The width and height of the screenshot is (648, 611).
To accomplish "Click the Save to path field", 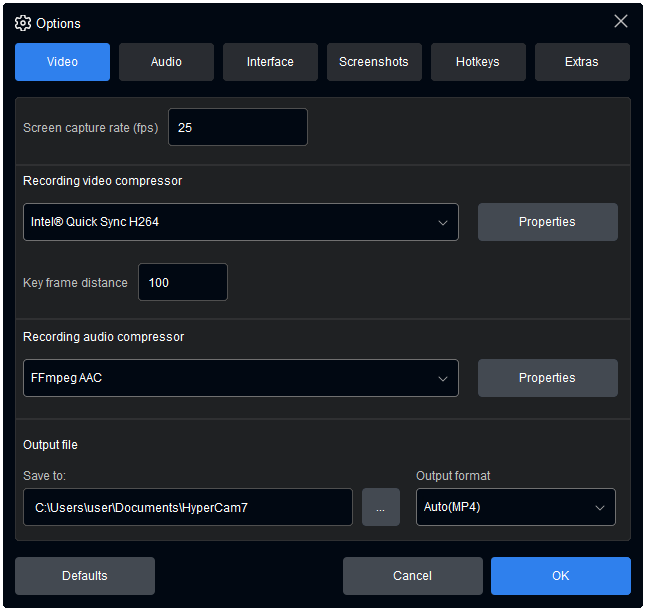I will (x=188, y=507).
